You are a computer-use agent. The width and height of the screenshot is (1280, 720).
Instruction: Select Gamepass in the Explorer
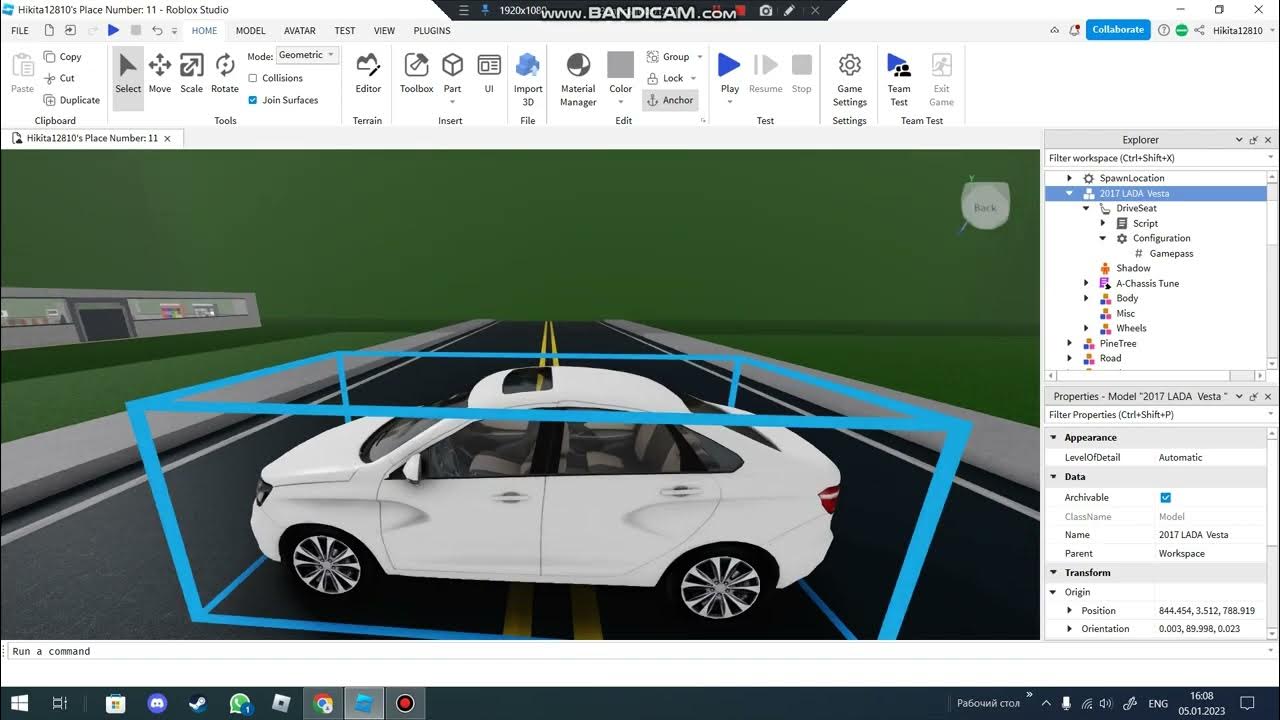coord(1171,253)
